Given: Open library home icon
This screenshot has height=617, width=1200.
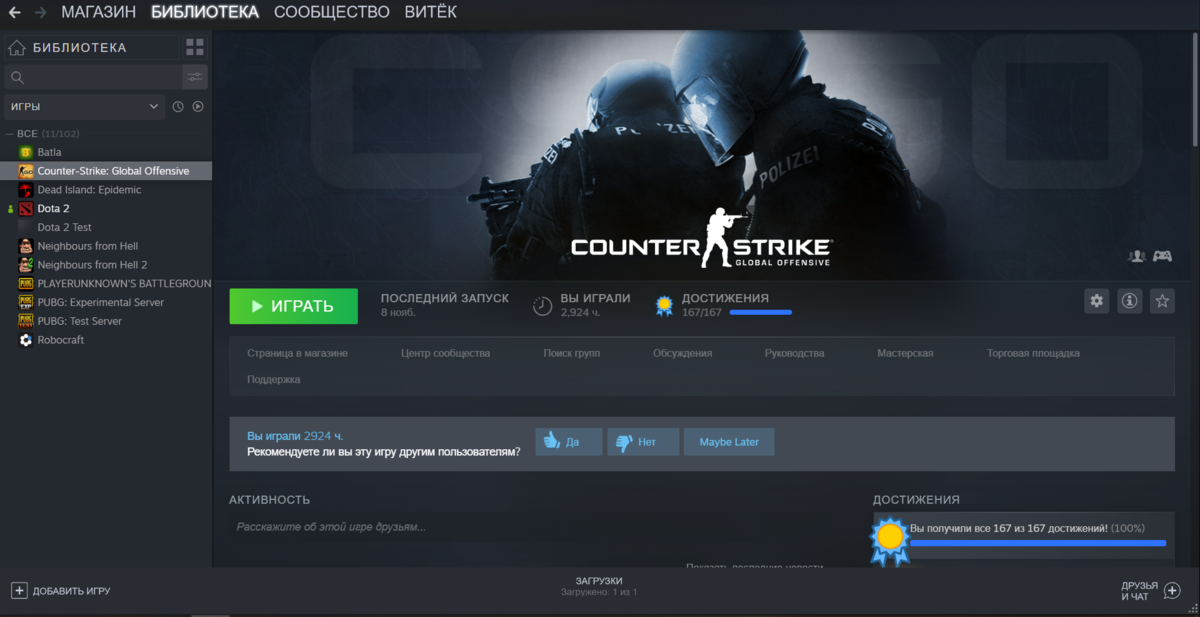Looking at the screenshot, I should click(x=17, y=47).
